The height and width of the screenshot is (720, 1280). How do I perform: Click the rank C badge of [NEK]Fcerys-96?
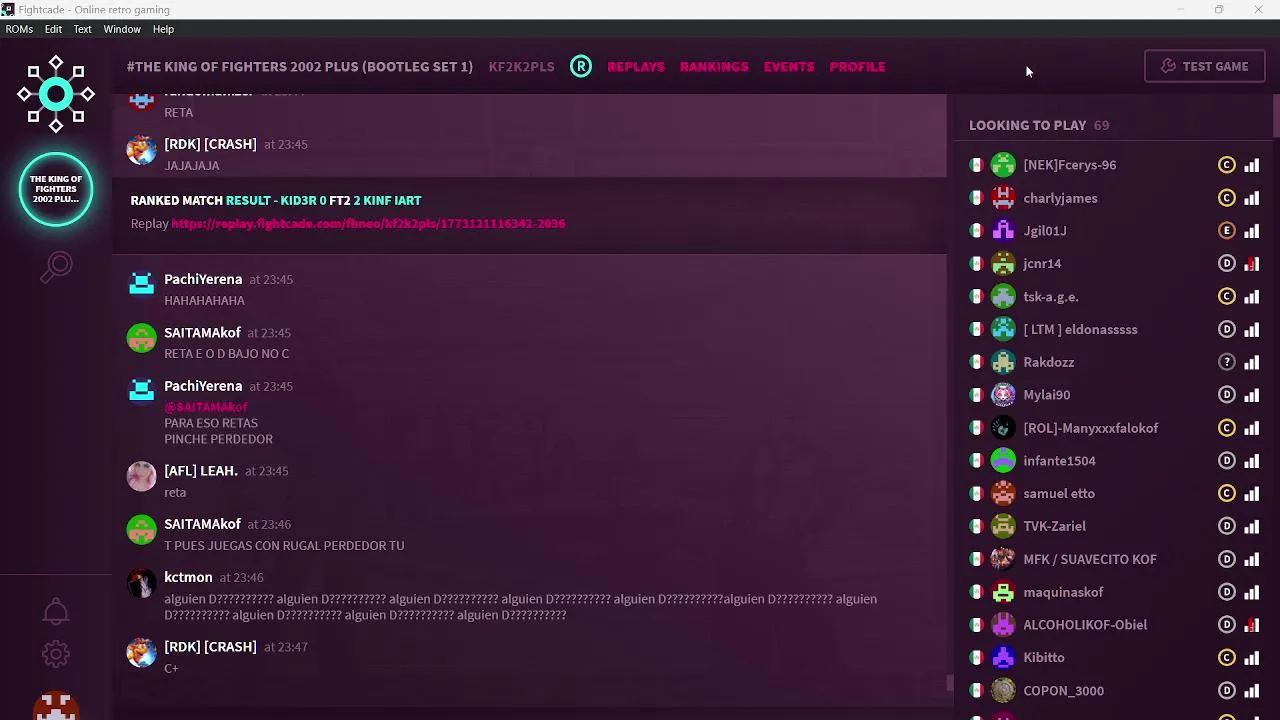pyautogui.click(x=1227, y=165)
